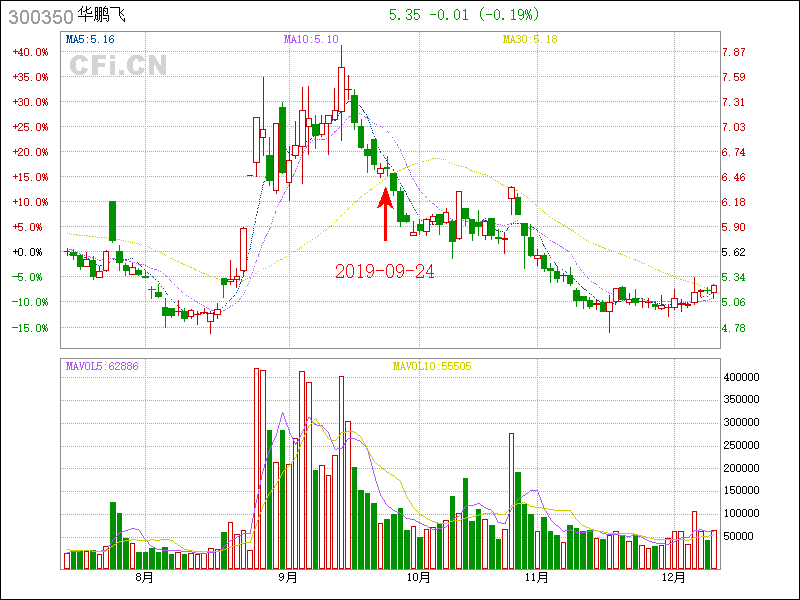The image size is (800, 600).
Task: Click the MAVOL10:55505 volume label
Action: click(431, 366)
